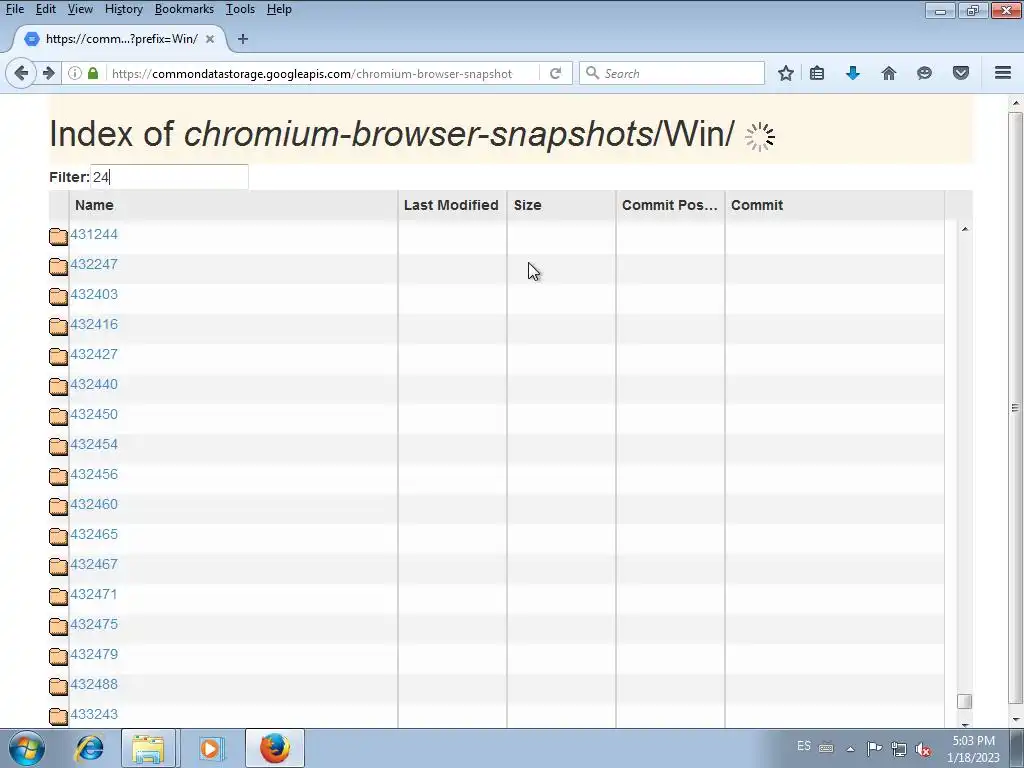Show bookmarks list icon in toolbar
1024x768 pixels.
[817, 73]
